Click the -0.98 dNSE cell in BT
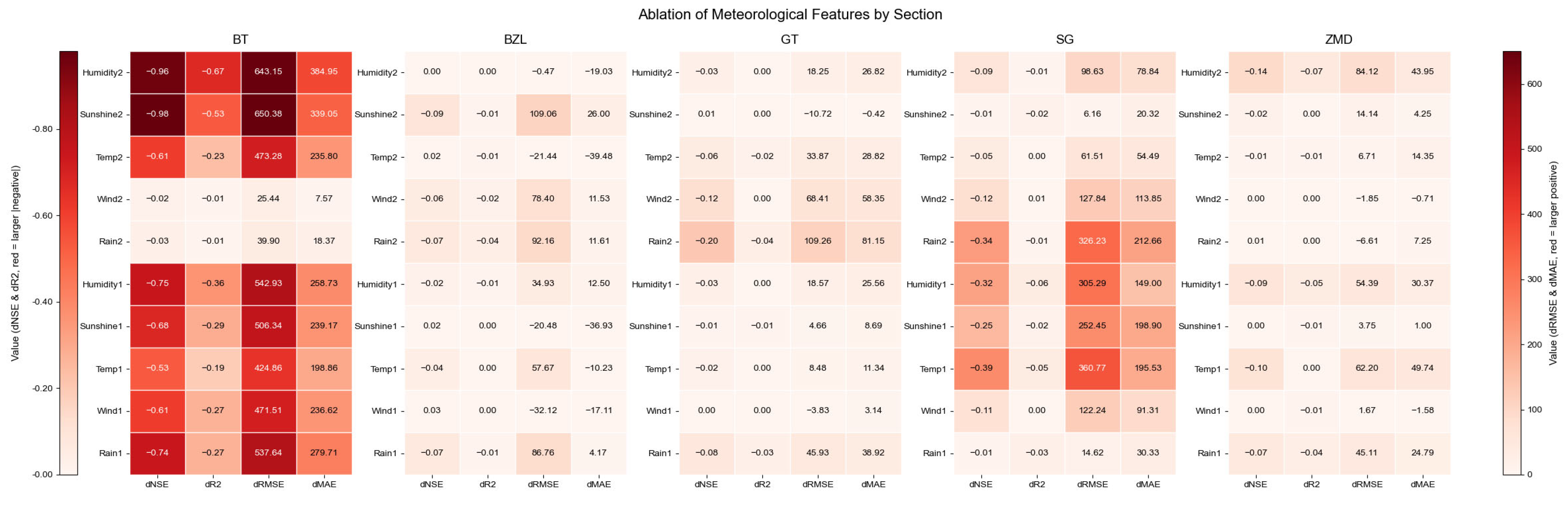 (x=157, y=114)
